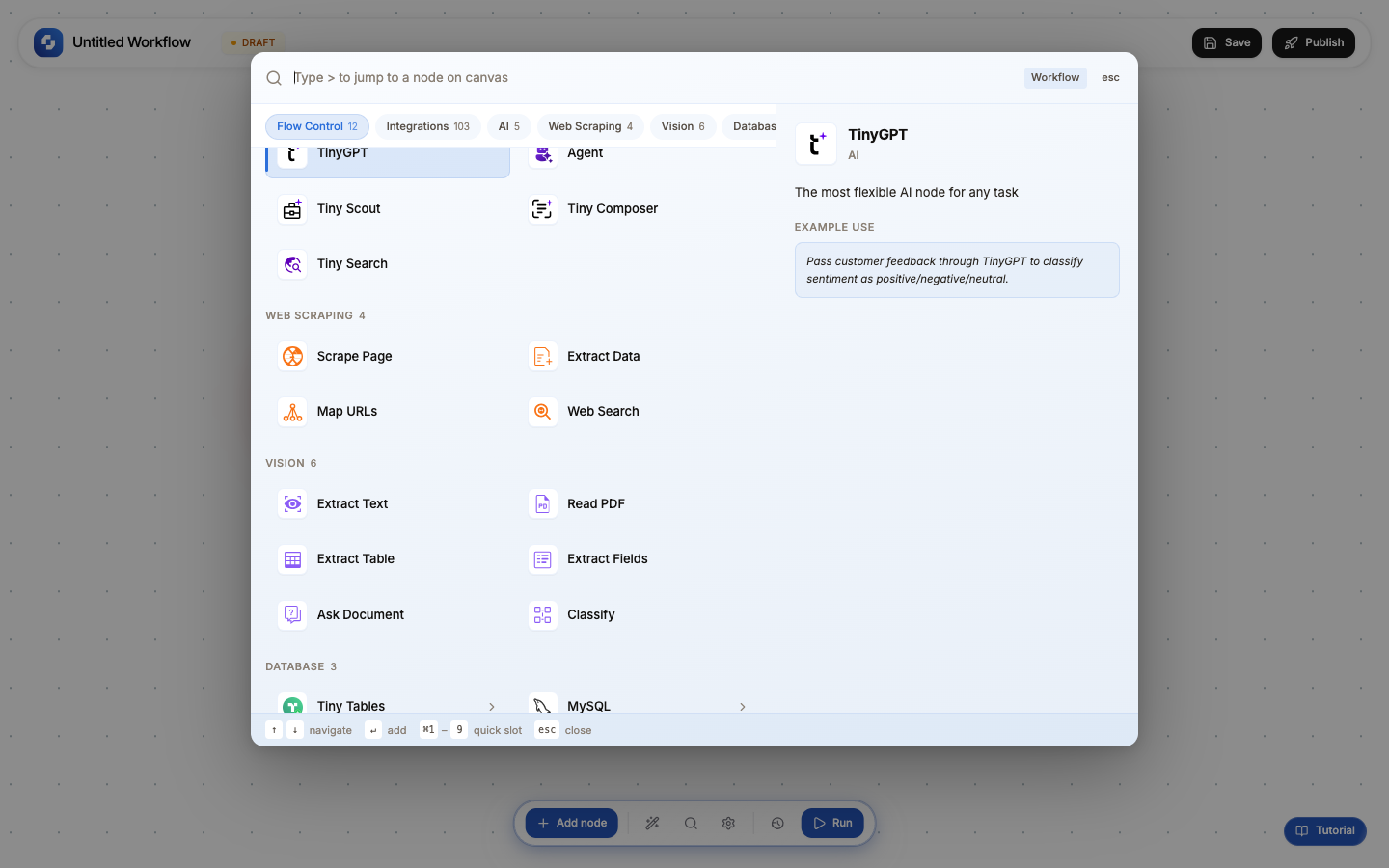Click the Untitled Workflow title
1389x868 pixels.
coord(131,42)
